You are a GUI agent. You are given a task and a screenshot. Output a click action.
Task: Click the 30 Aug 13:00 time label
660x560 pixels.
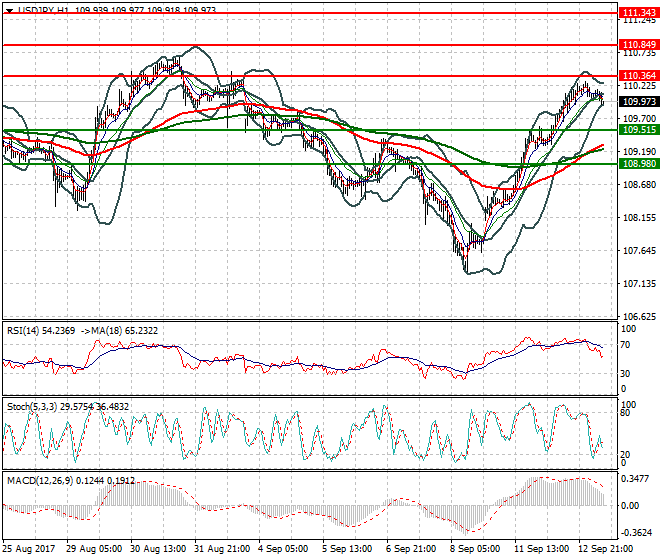[158, 549]
